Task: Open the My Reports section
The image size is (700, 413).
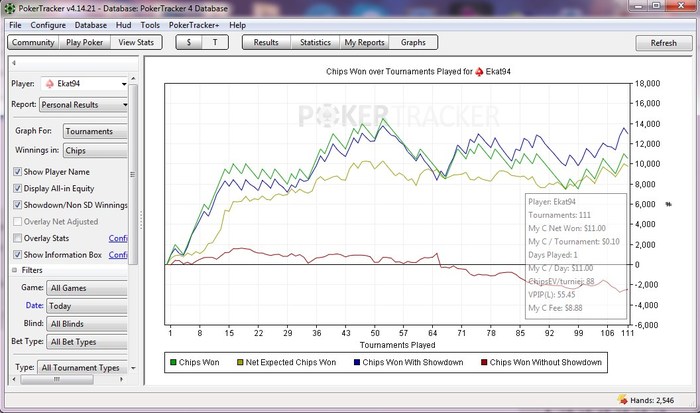Action: (x=364, y=42)
